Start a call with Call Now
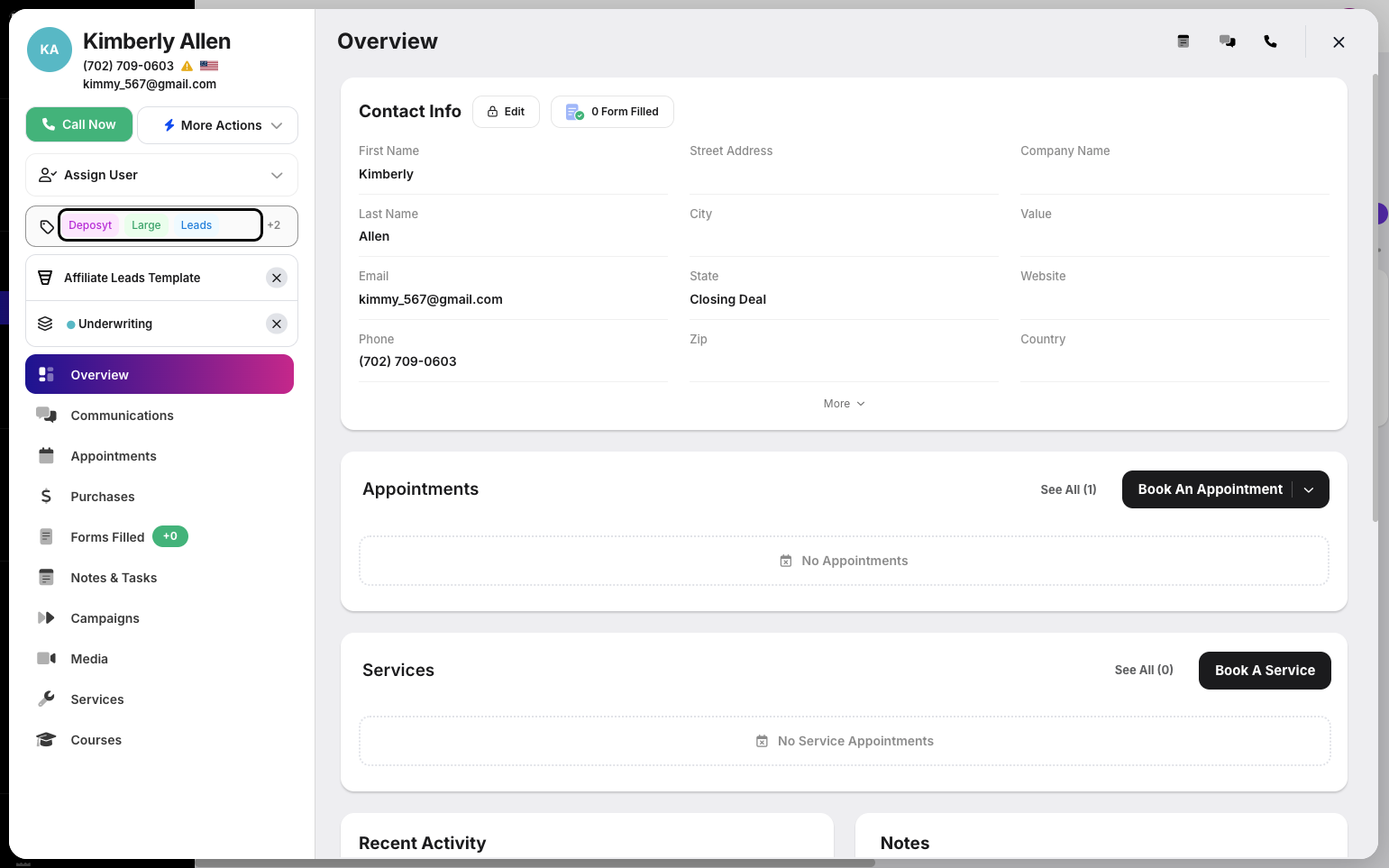This screenshot has width=1389, height=868. pyautogui.click(x=79, y=124)
